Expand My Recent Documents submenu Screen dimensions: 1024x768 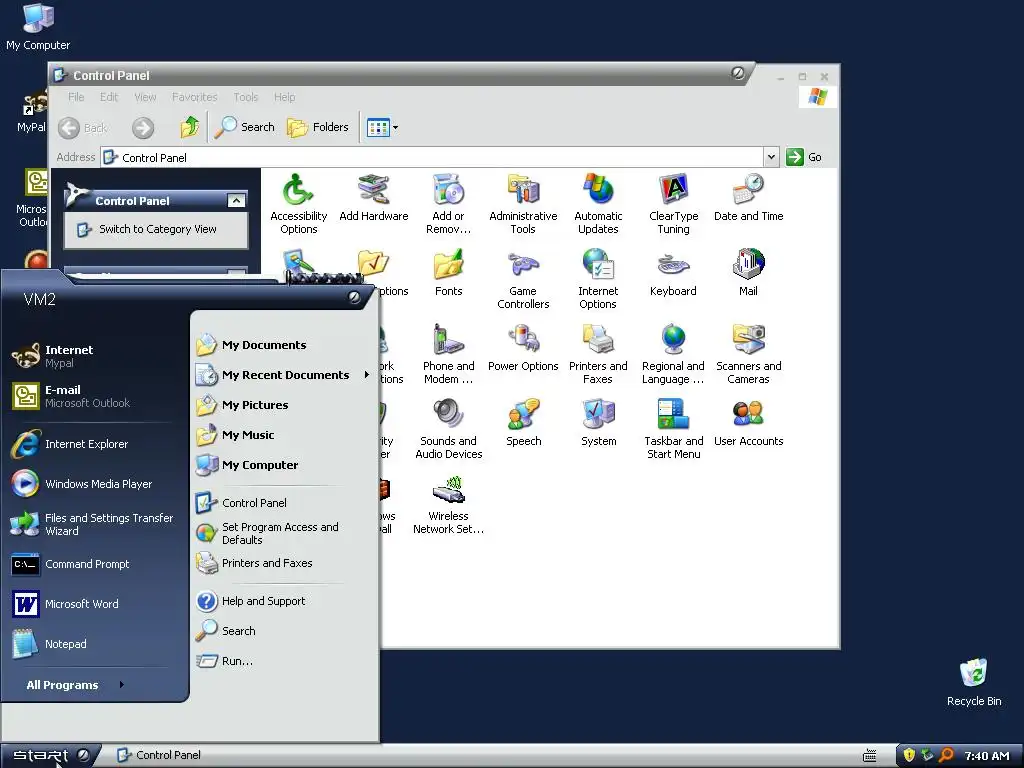coord(284,375)
